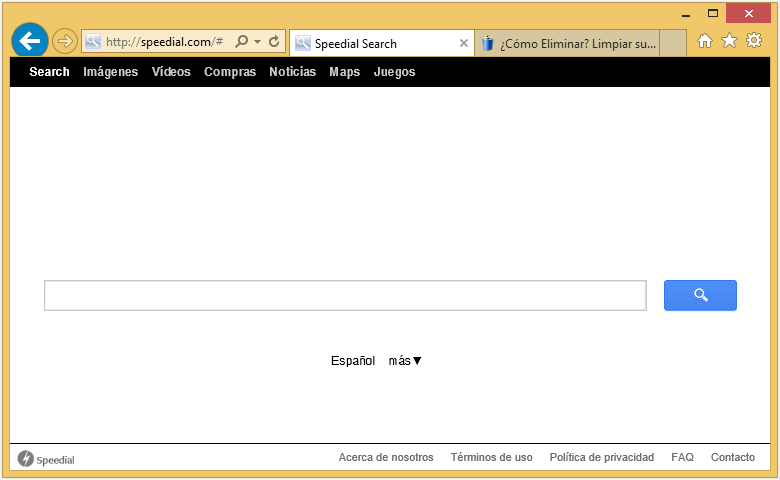780x480 pixels.
Task: Refresh the speedial.com page
Action: pos(274,41)
